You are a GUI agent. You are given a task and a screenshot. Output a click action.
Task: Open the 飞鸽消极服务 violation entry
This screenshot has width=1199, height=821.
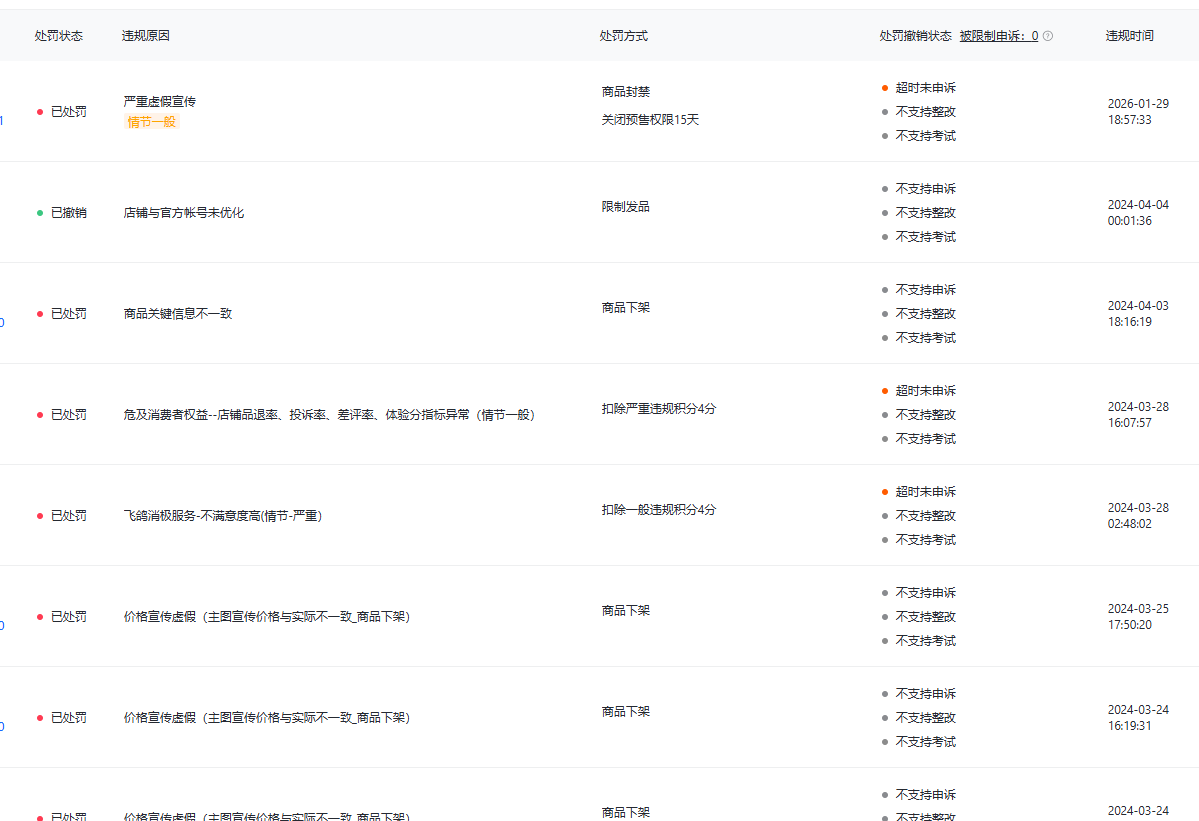(222, 516)
